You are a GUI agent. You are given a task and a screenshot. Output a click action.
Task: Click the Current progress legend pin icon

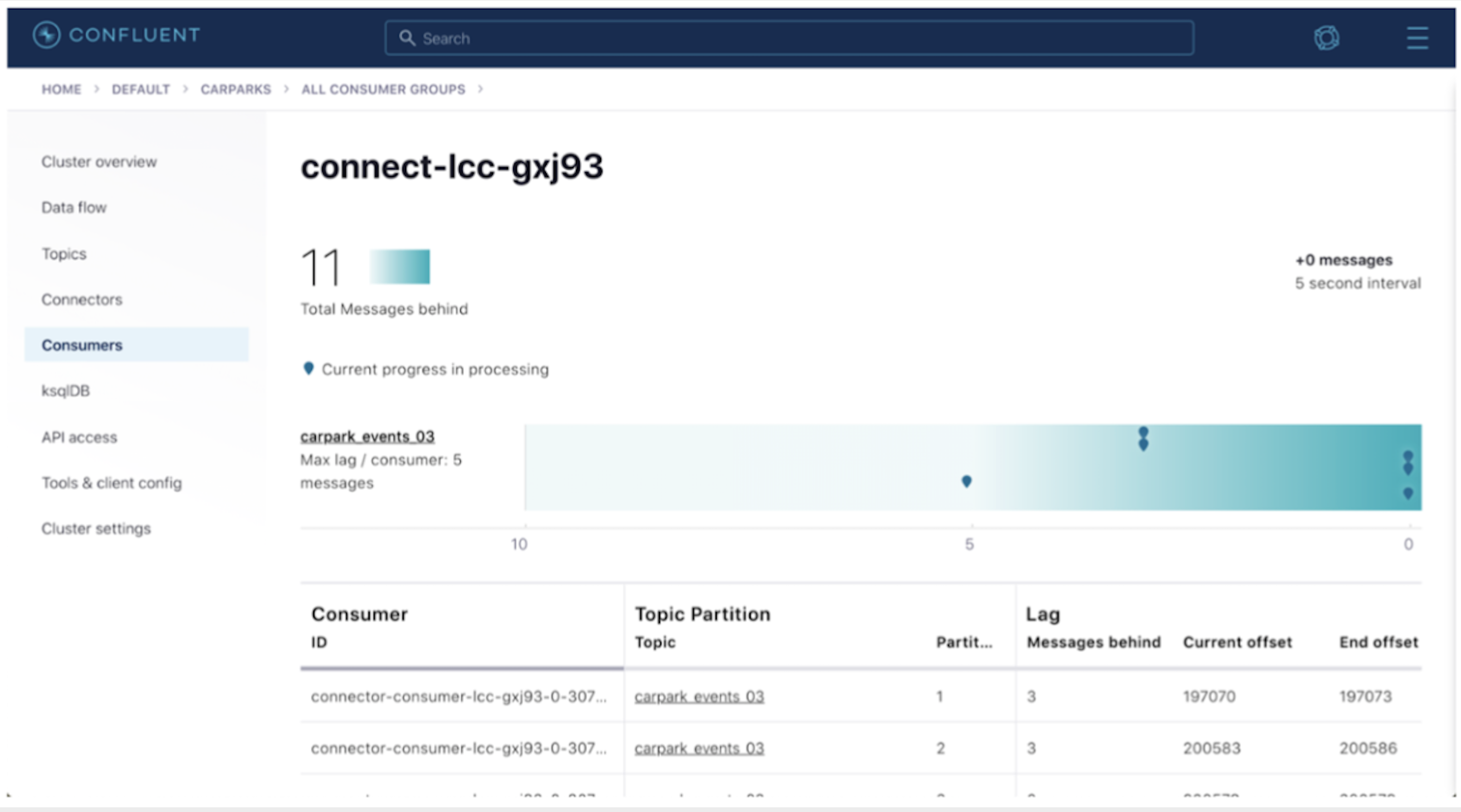(308, 369)
